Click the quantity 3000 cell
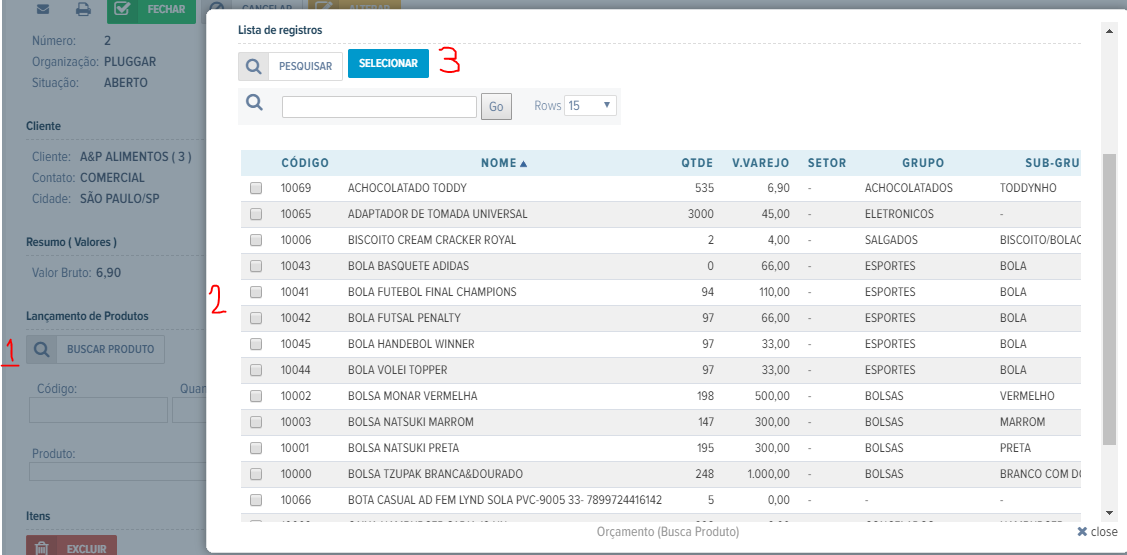 pyautogui.click(x=701, y=214)
